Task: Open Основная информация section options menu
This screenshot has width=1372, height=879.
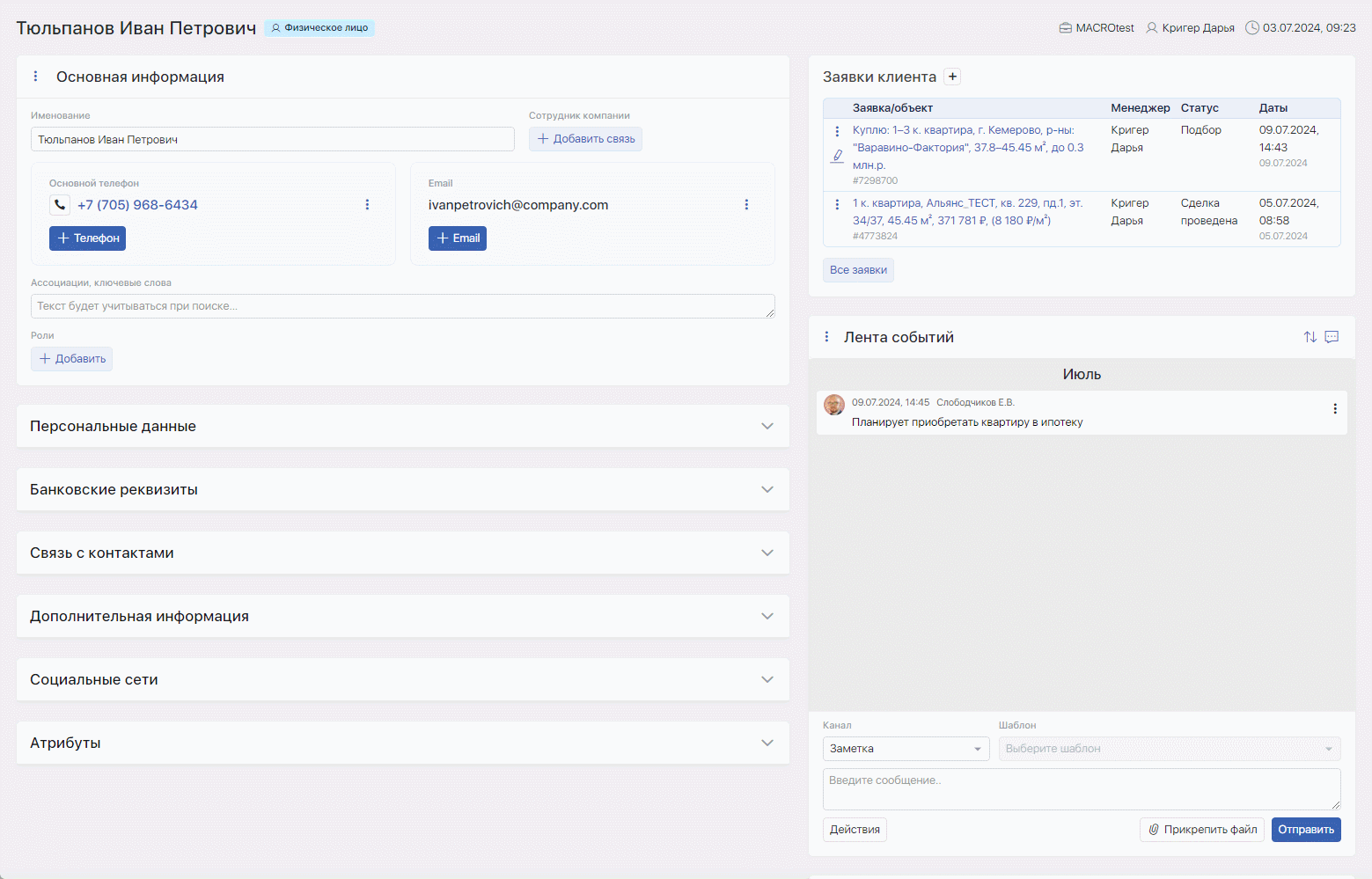Action: (x=35, y=77)
